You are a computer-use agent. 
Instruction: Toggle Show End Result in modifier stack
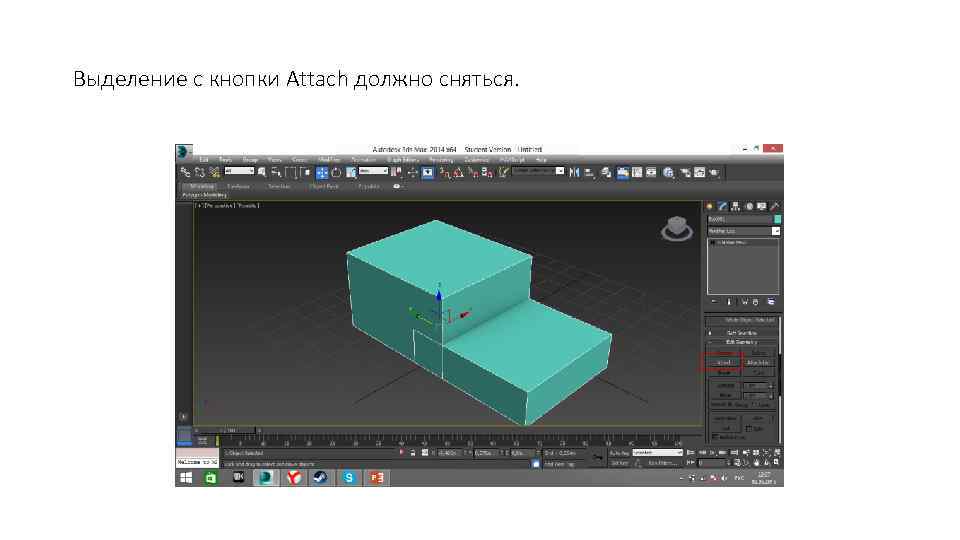729,302
